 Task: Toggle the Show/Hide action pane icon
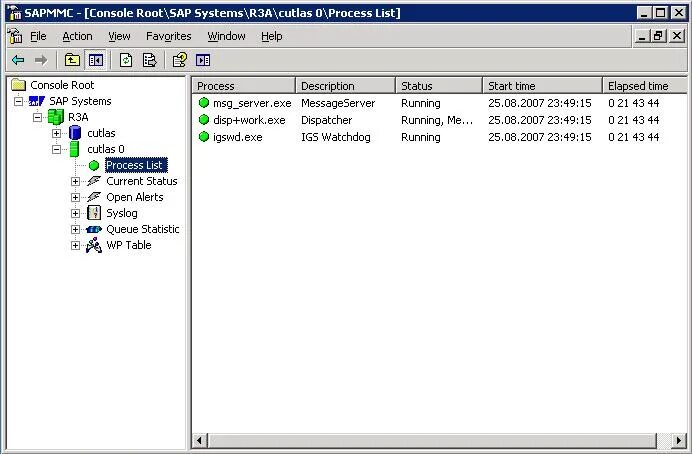pyautogui.click(x=203, y=60)
